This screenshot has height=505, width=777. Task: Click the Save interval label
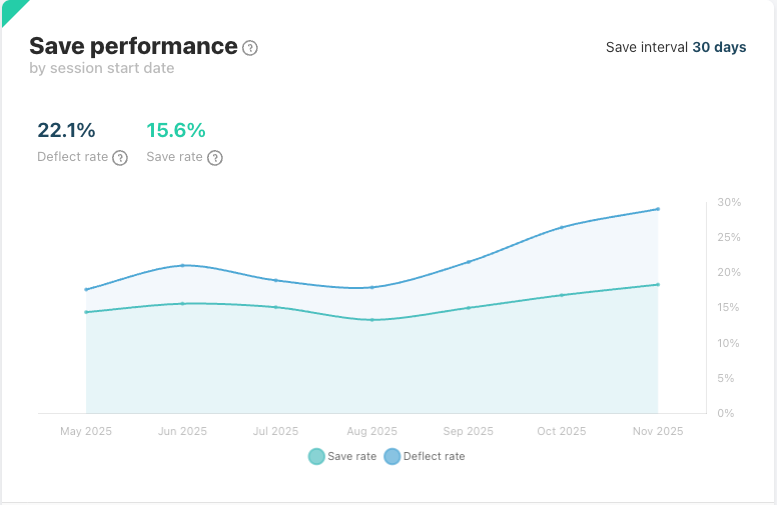click(x=646, y=47)
